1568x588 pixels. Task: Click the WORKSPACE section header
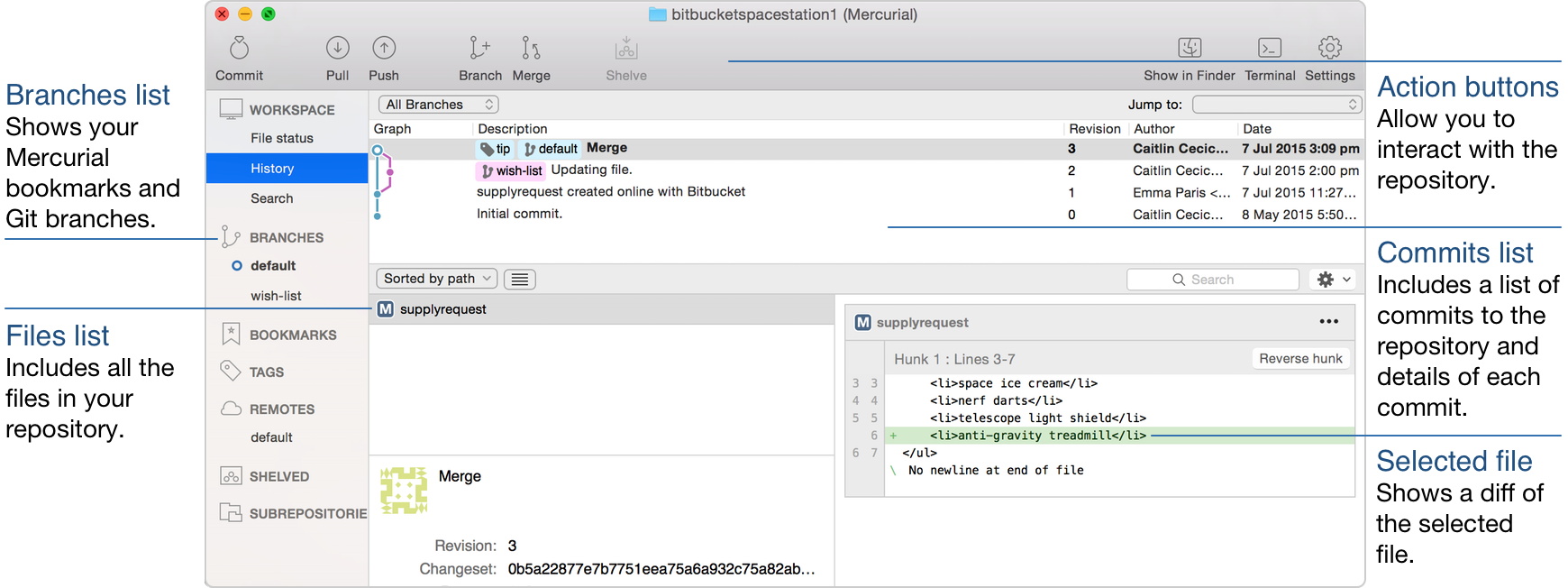click(292, 110)
